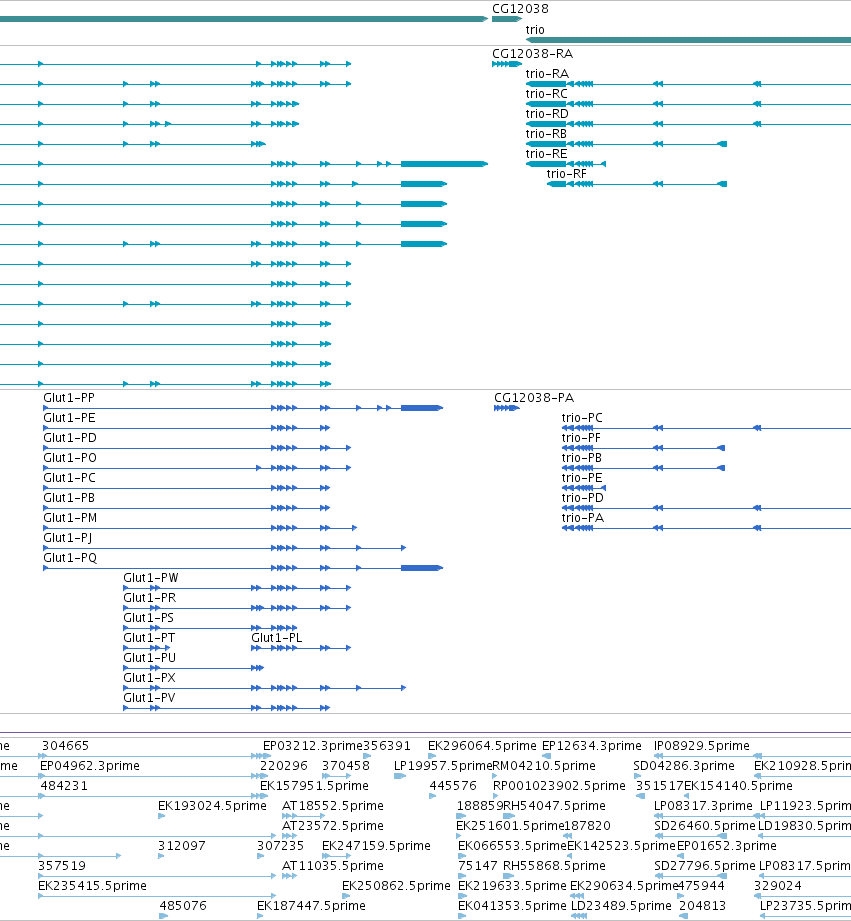Click EST label LP19957.5prime
This screenshot has height=921, width=851.
[442, 765]
